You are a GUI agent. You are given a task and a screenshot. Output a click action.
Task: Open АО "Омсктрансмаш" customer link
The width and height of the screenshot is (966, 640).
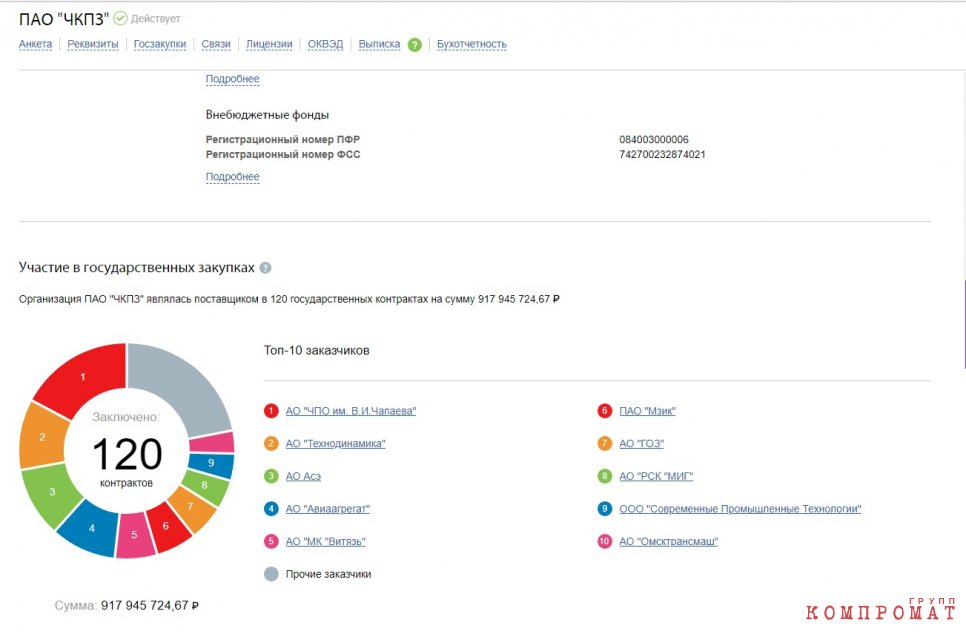click(668, 541)
